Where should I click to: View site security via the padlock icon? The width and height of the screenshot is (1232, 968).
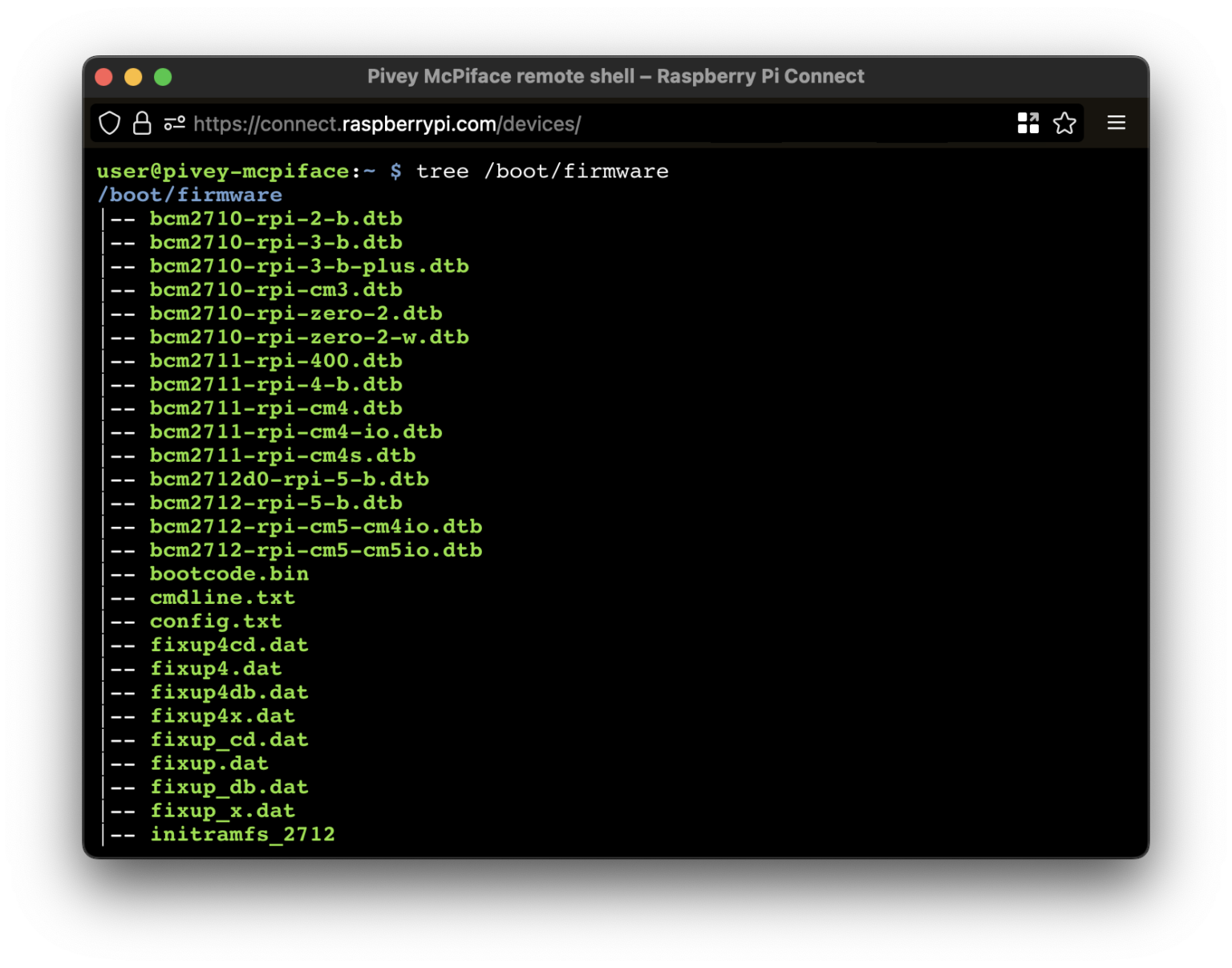[142, 123]
